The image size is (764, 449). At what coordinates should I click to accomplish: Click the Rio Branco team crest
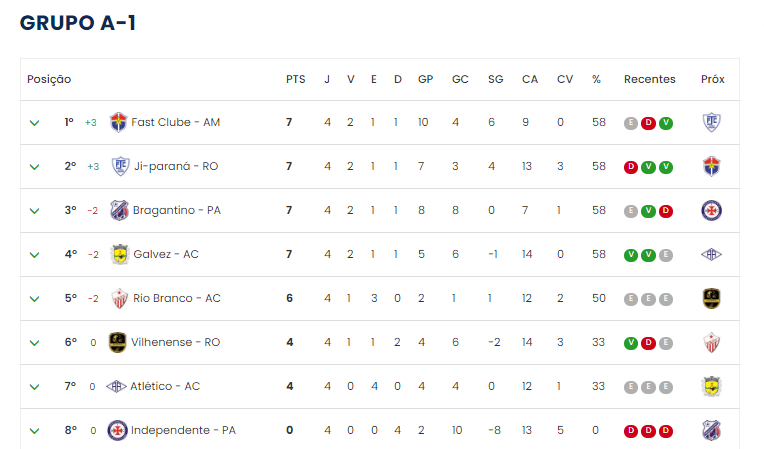(118, 298)
